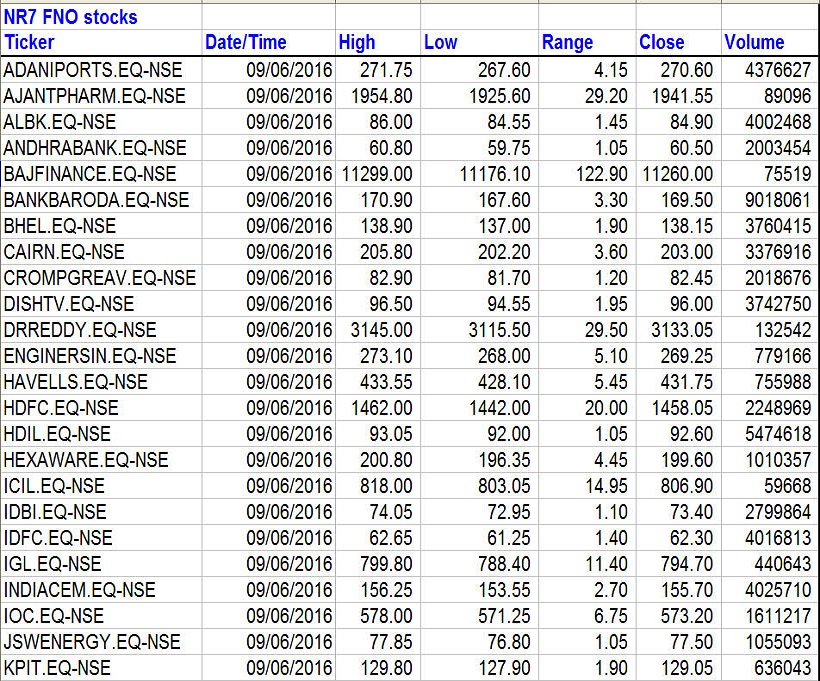Click the Volume column header

tap(754, 42)
